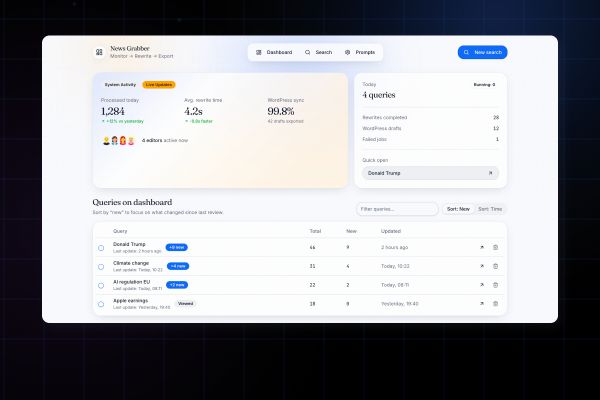Click the WordPress drafts row

(430, 128)
